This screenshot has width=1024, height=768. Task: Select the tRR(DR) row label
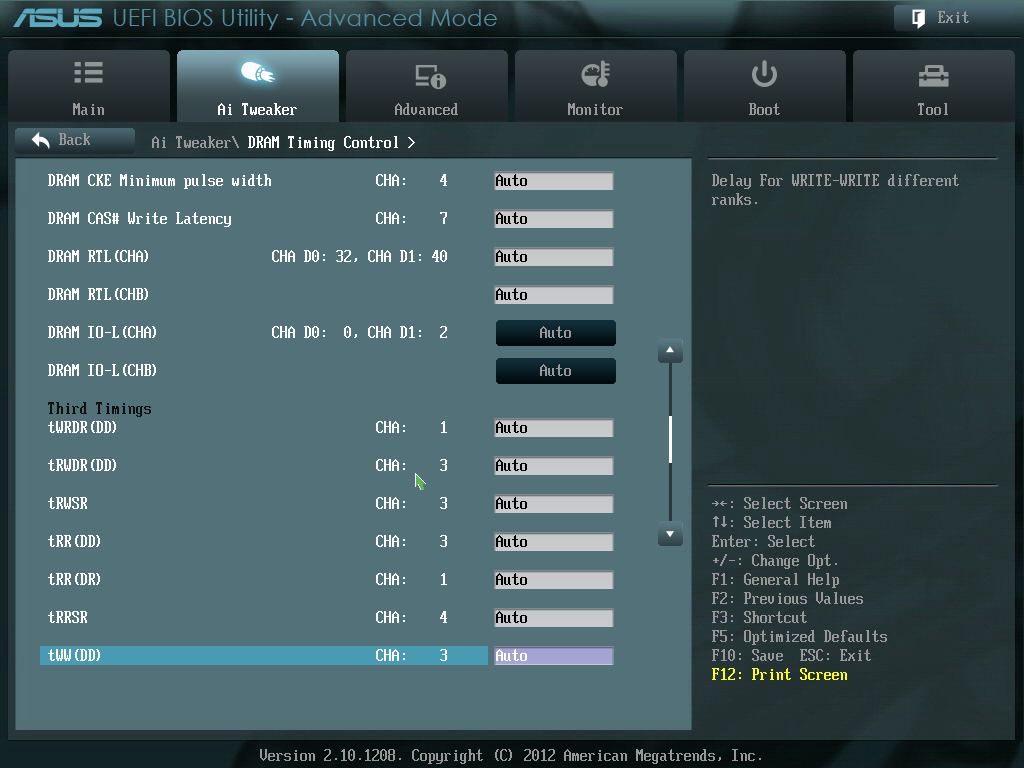pos(74,579)
